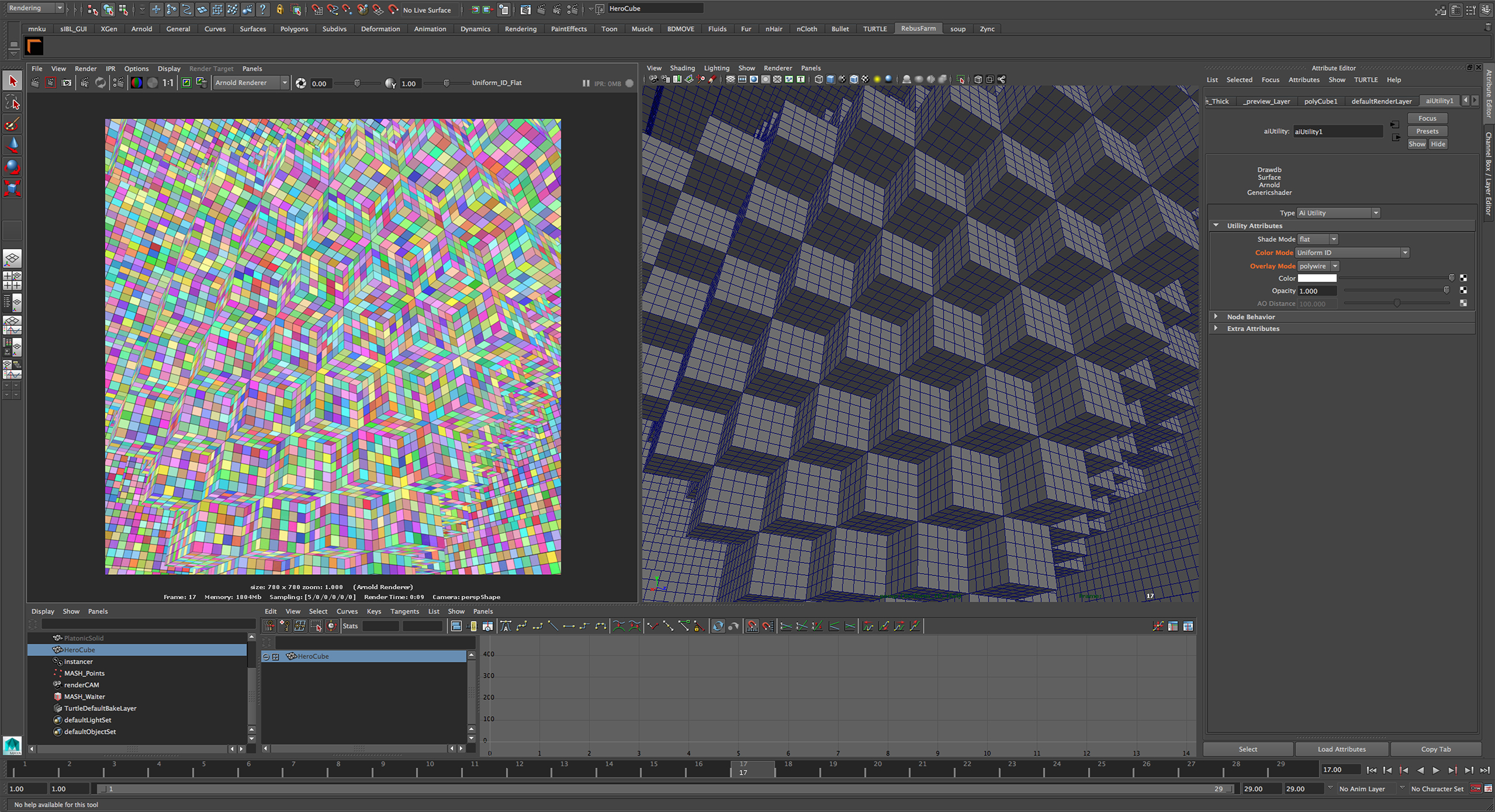Select the renderCAM outliner item

tap(81, 685)
